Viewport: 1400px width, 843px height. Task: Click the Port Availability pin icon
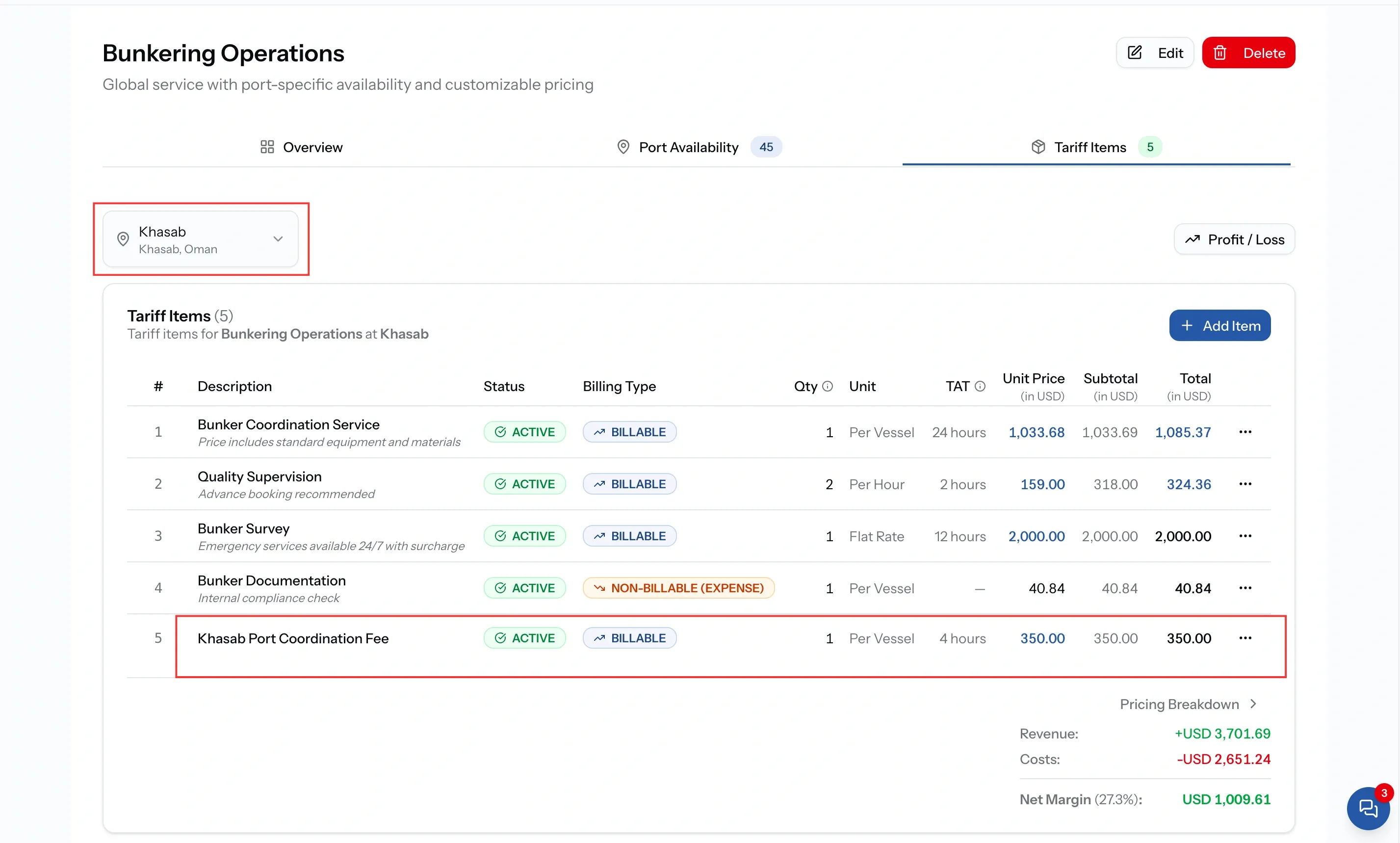(x=623, y=147)
